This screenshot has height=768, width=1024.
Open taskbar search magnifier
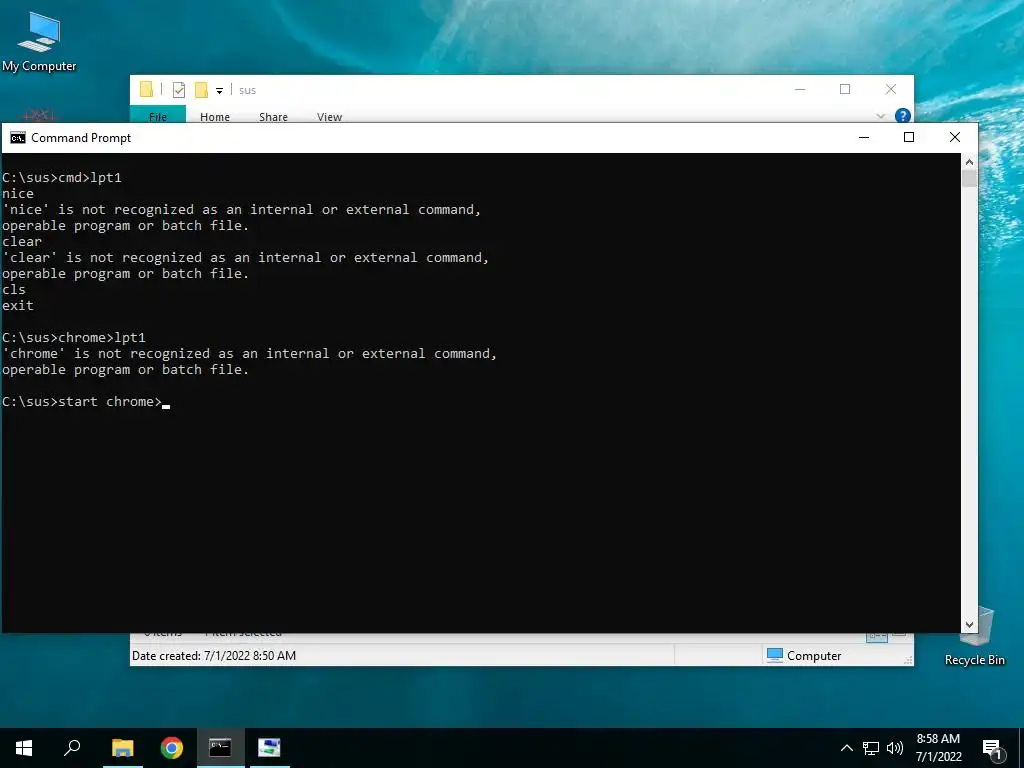(x=72, y=748)
